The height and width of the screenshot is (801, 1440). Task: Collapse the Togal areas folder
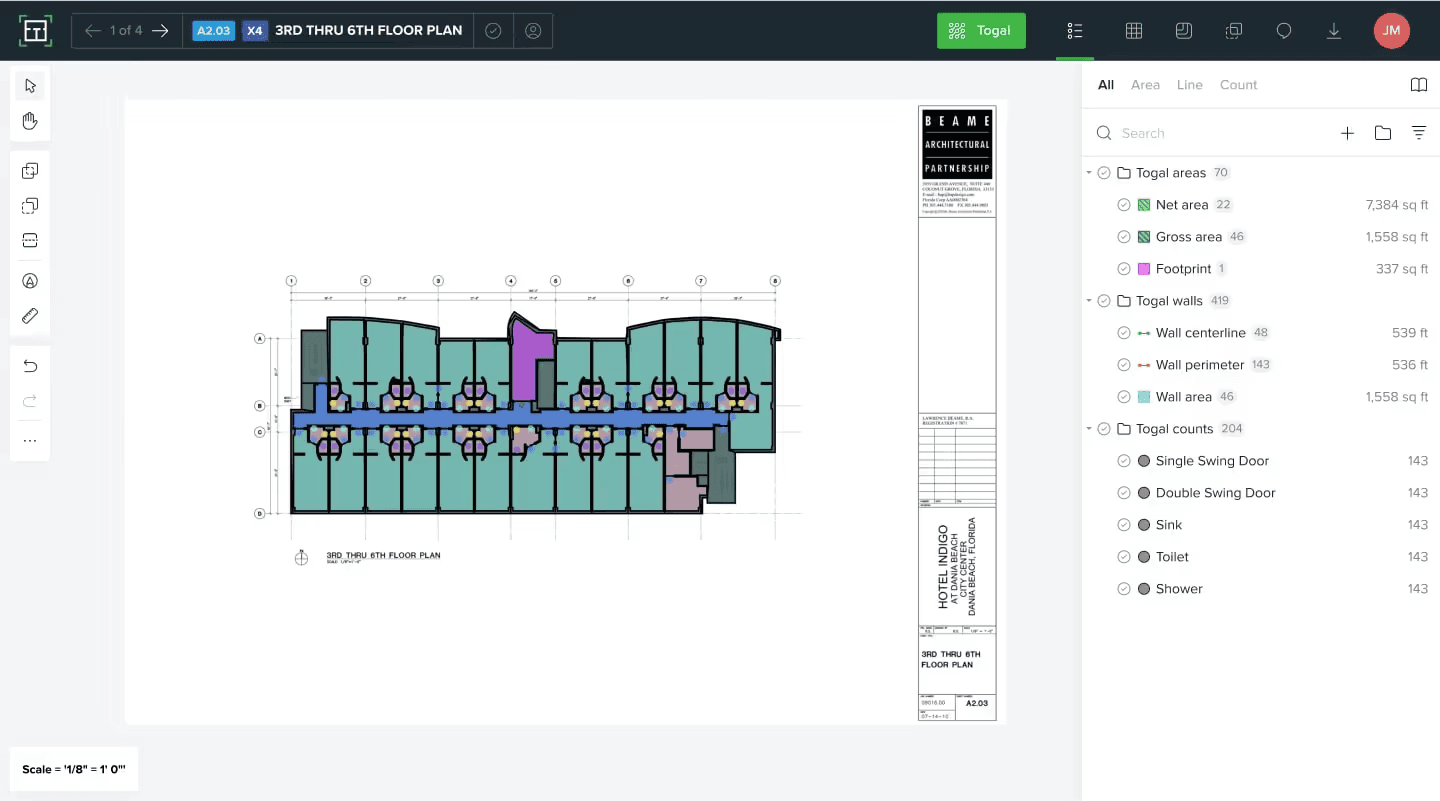[x=1089, y=173]
